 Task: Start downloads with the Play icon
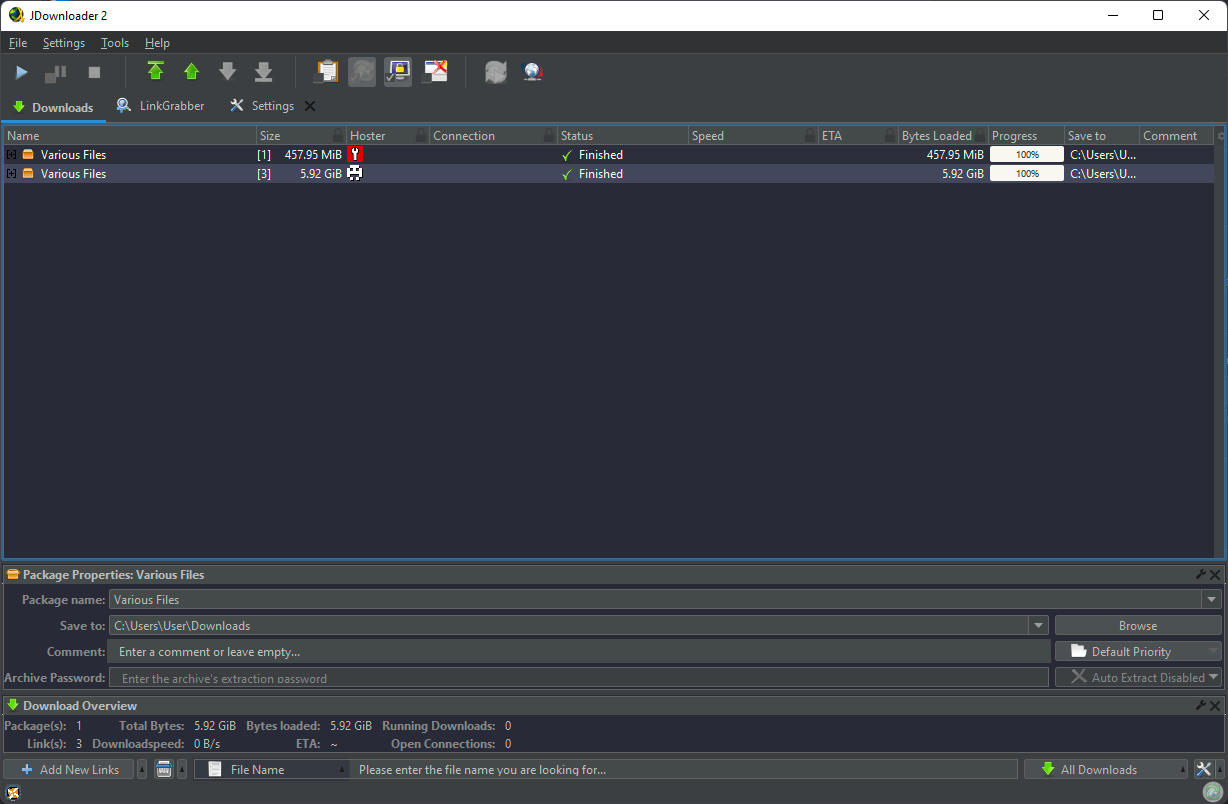click(x=22, y=71)
